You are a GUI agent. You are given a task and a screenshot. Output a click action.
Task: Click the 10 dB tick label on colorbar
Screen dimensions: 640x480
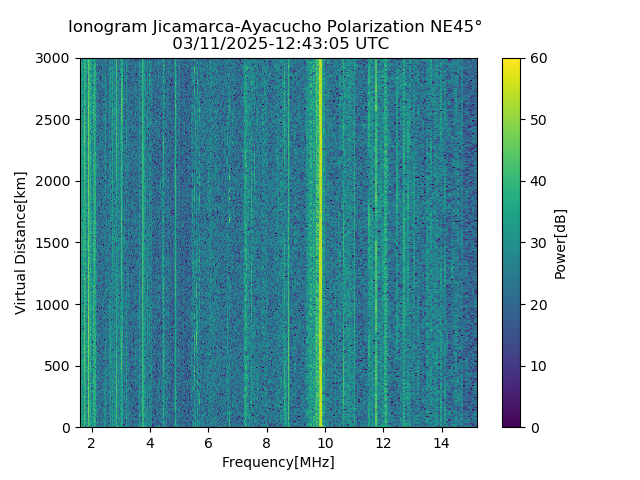538,366
